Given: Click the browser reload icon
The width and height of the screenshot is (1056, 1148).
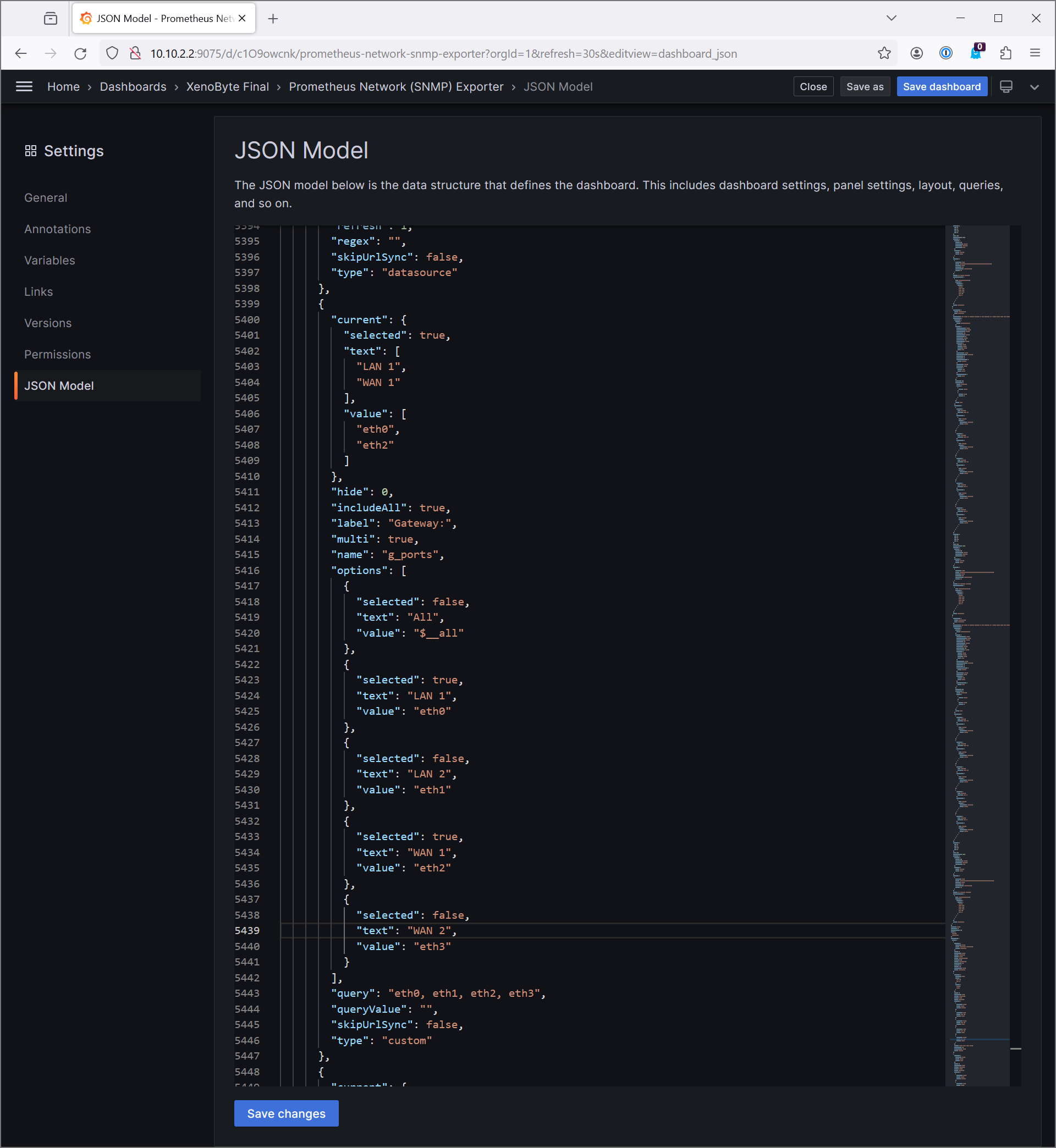Looking at the screenshot, I should click(x=80, y=54).
